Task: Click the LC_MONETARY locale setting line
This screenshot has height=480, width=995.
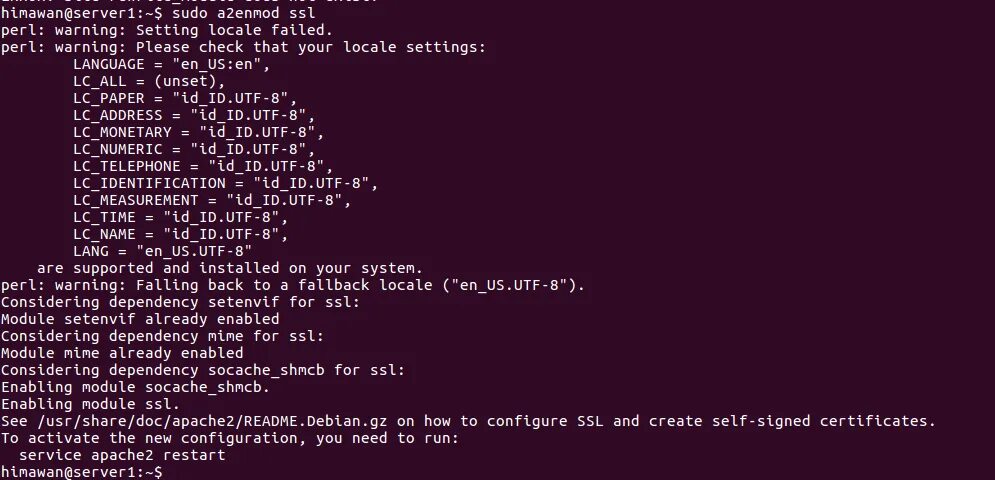Action: (199, 132)
